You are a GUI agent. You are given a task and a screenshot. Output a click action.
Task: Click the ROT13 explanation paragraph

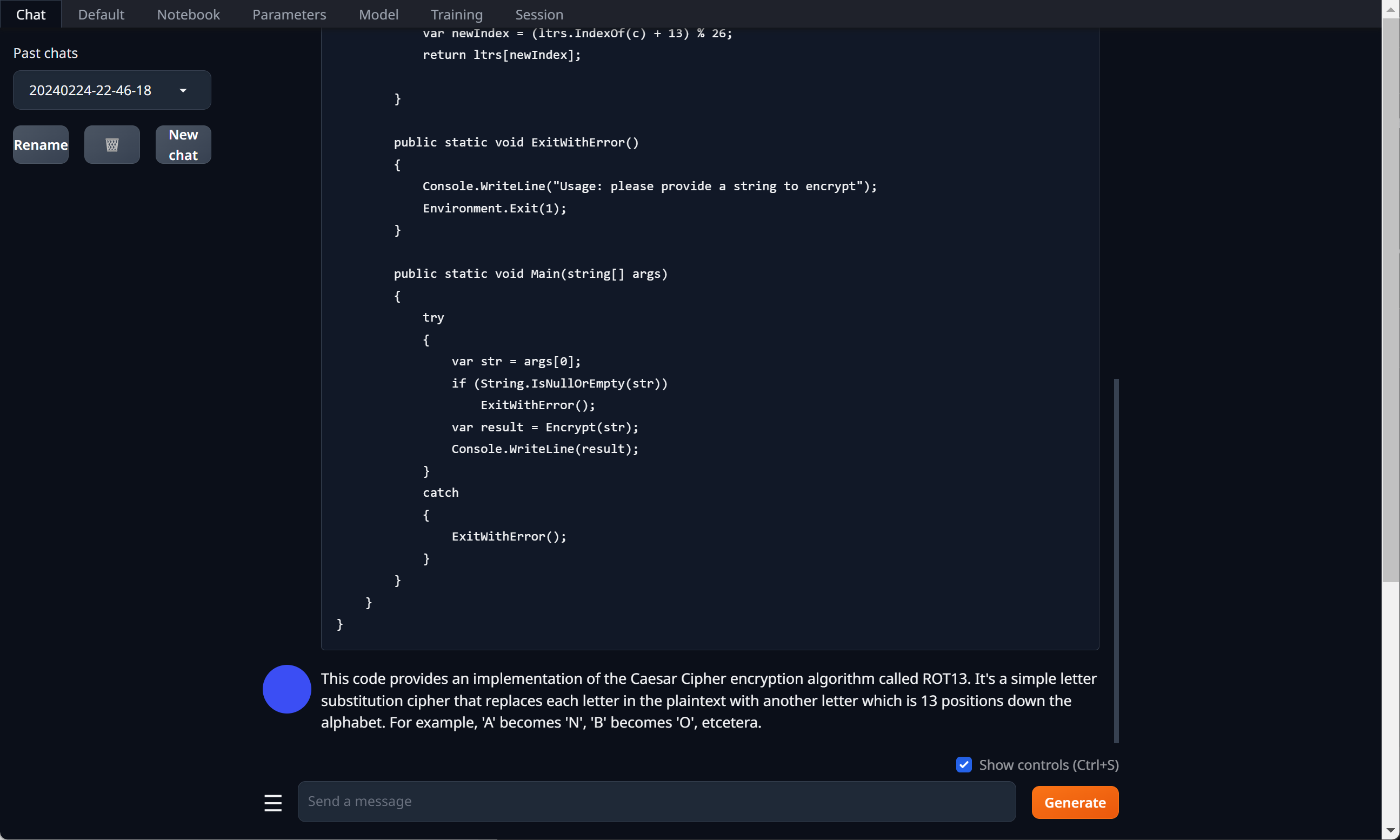pyautogui.click(x=709, y=700)
